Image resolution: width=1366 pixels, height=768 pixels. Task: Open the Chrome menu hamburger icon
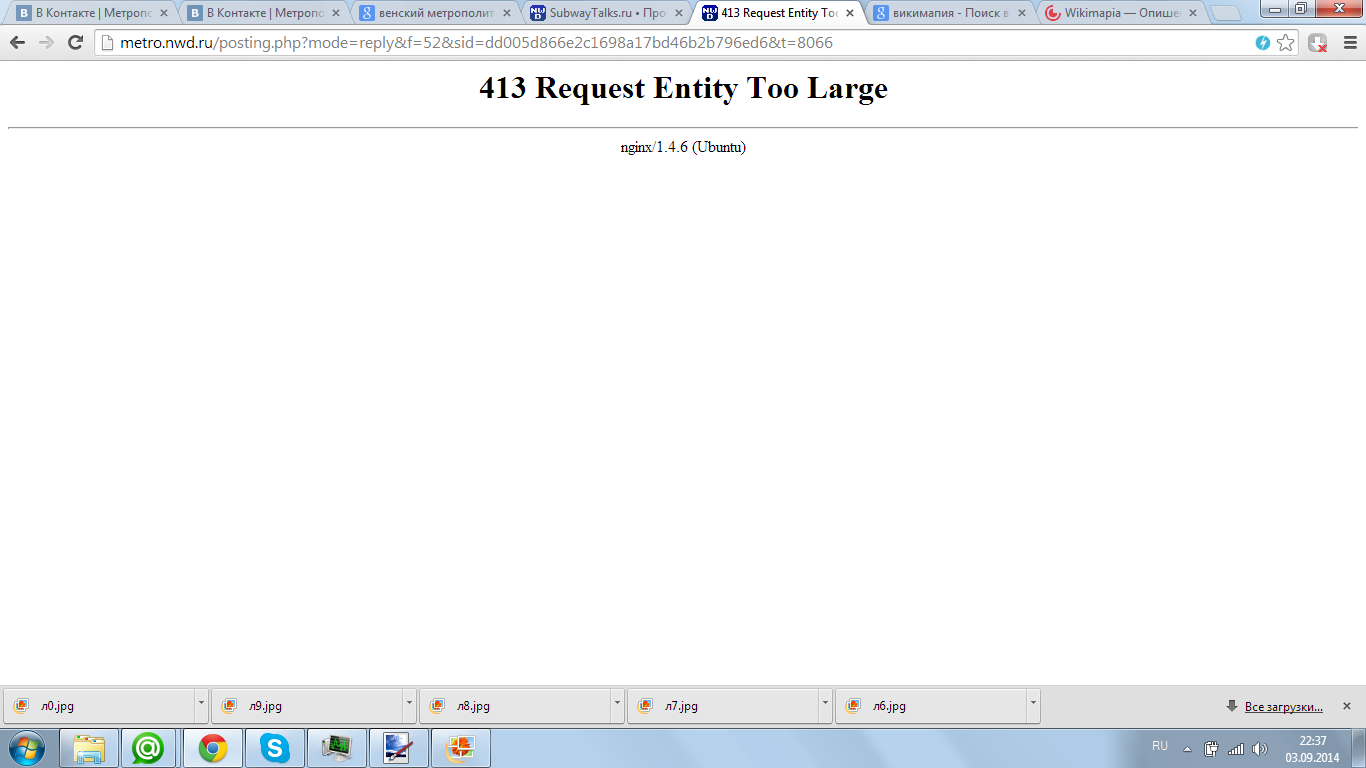(x=1349, y=43)
